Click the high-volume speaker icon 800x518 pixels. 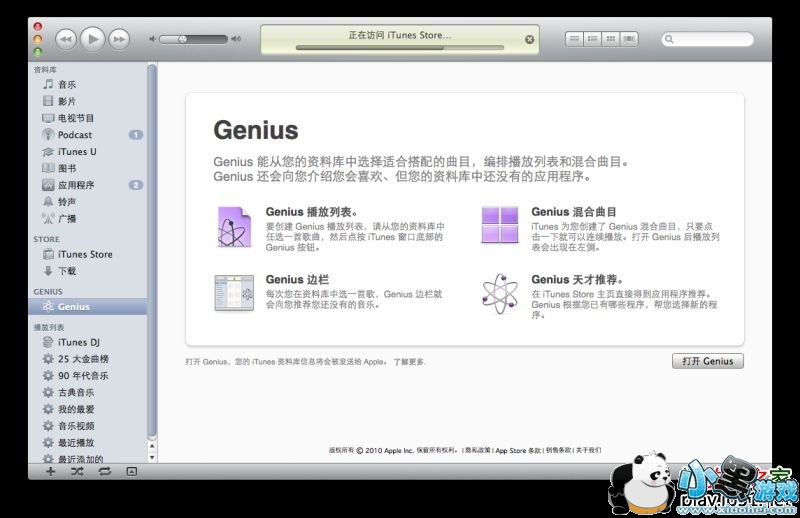[236, 39]
